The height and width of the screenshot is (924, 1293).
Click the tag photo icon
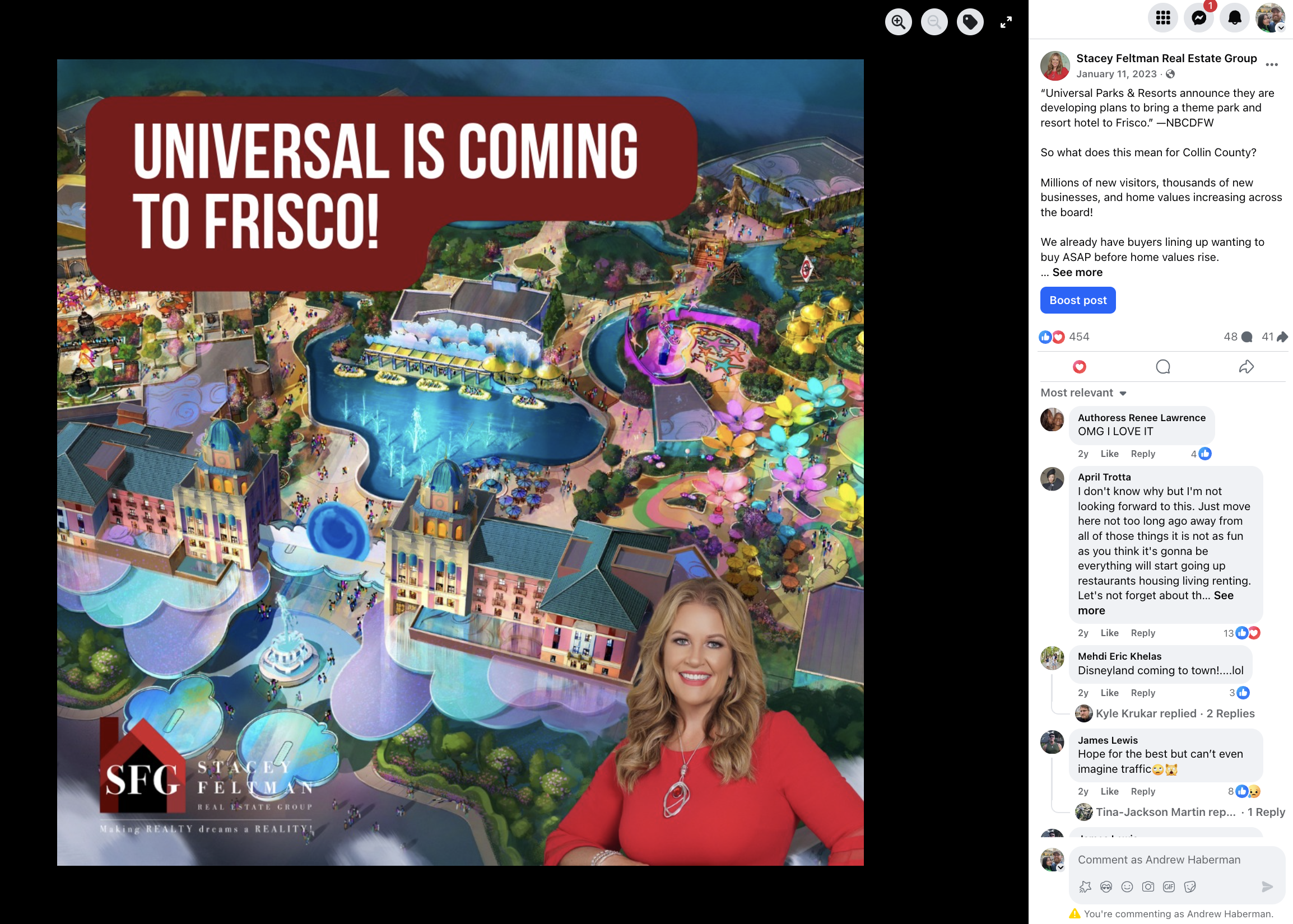pyautogui.click(x=970, y=22)
